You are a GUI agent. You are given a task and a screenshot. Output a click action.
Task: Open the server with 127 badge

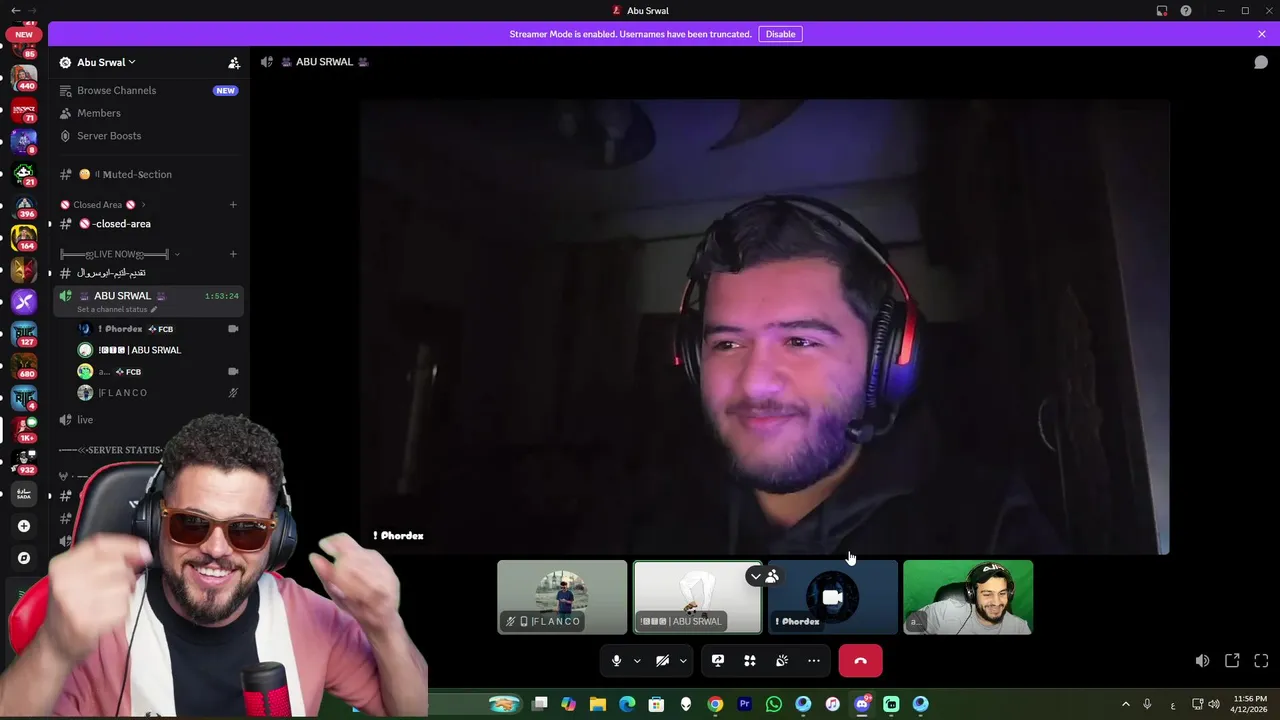tap(24, 334)
